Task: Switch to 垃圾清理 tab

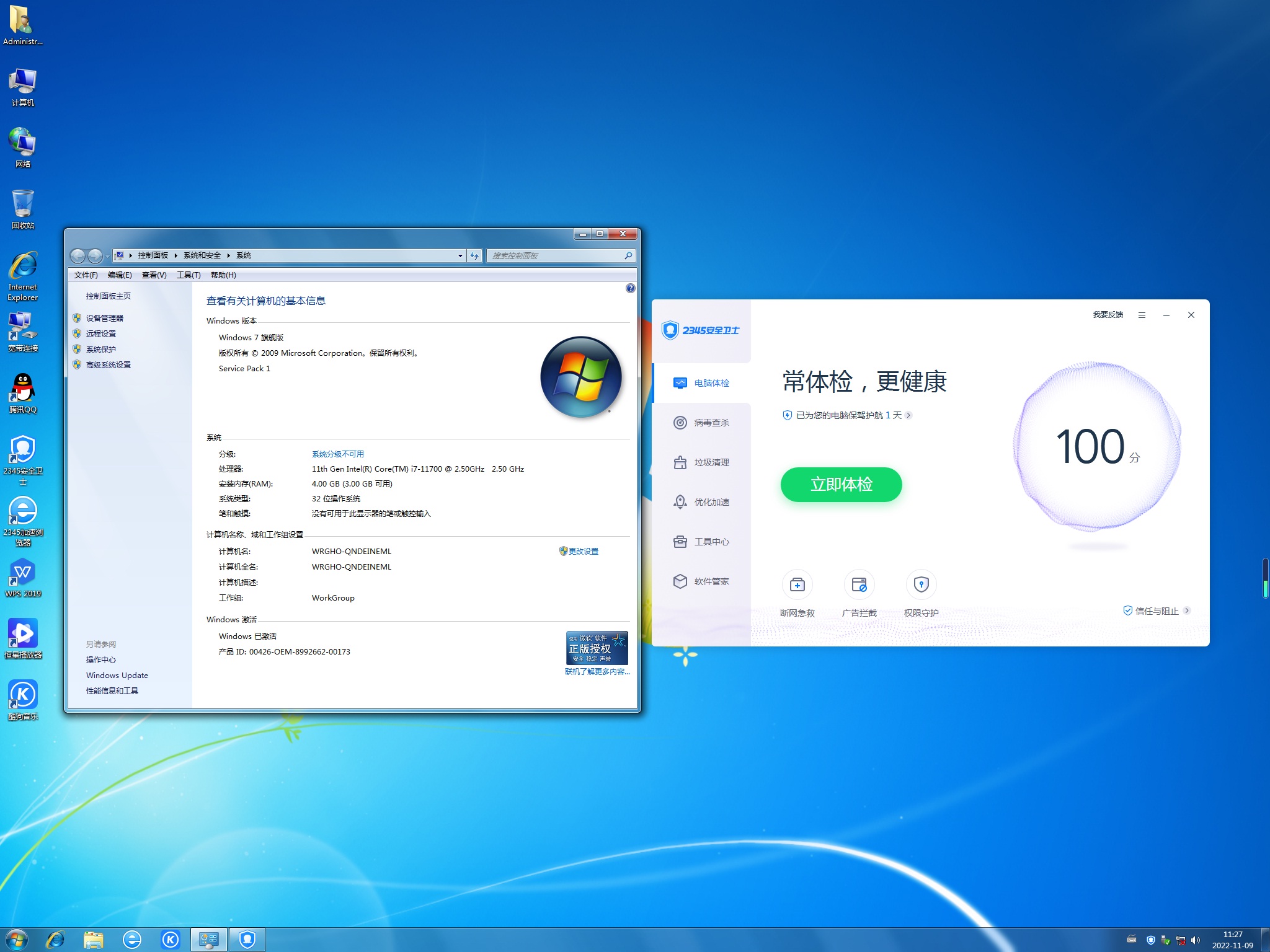Action: click(702, 462)
